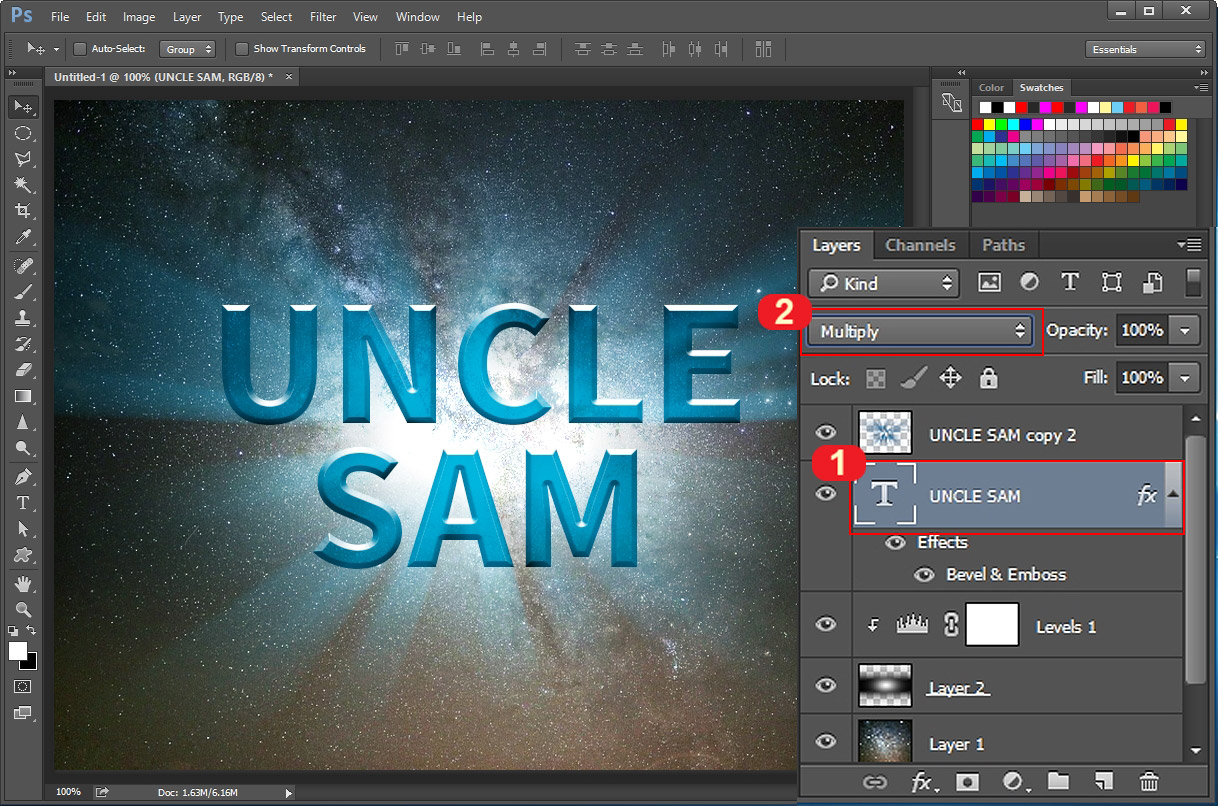Select the Crop tool

pos(23,211)
